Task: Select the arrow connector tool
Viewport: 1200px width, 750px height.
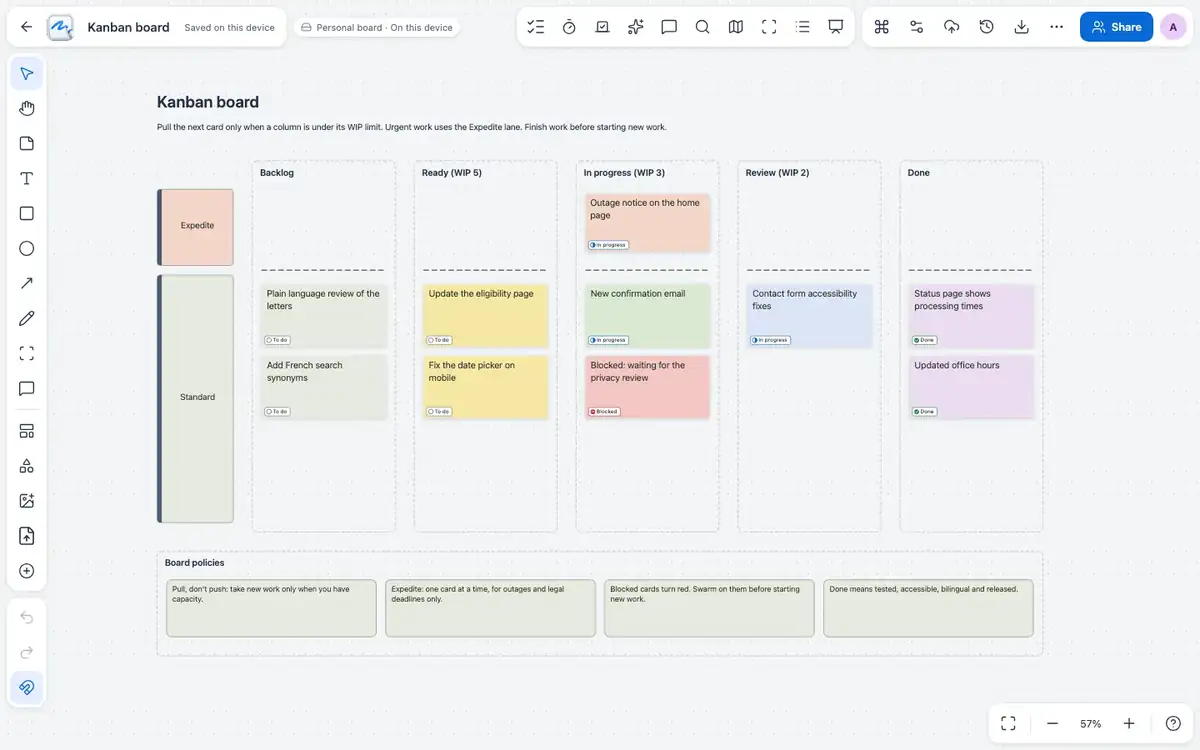Action: [x=27, y=283]
